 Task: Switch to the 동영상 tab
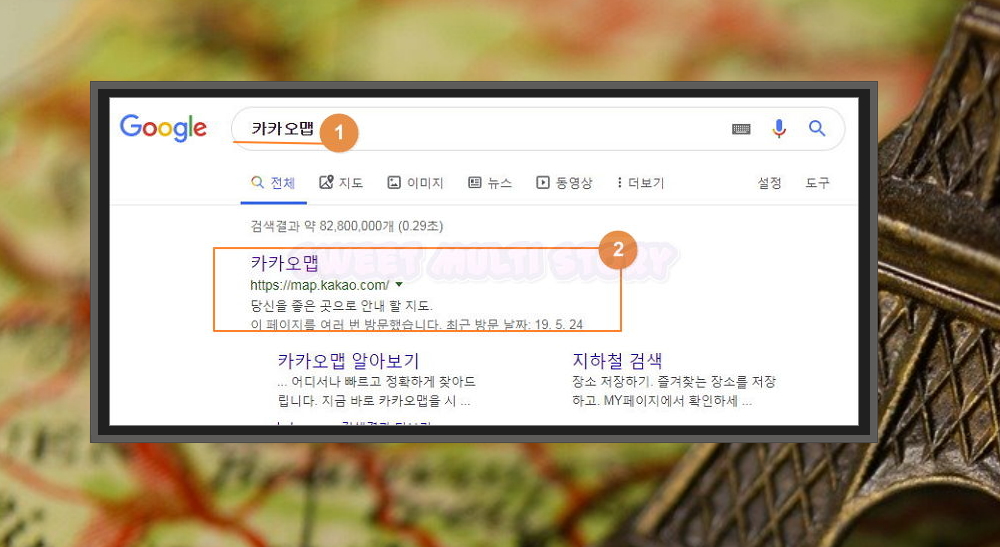564,183
